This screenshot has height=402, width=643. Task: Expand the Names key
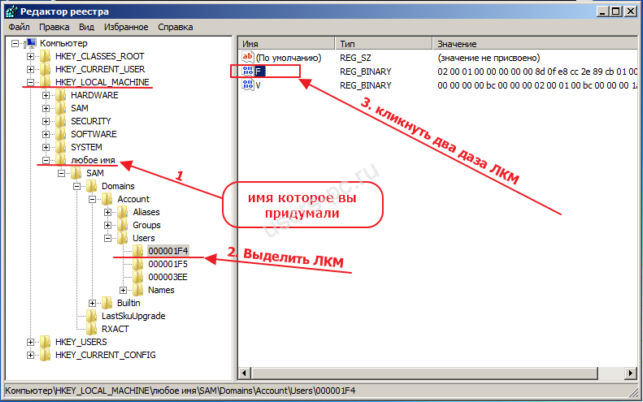123,290
